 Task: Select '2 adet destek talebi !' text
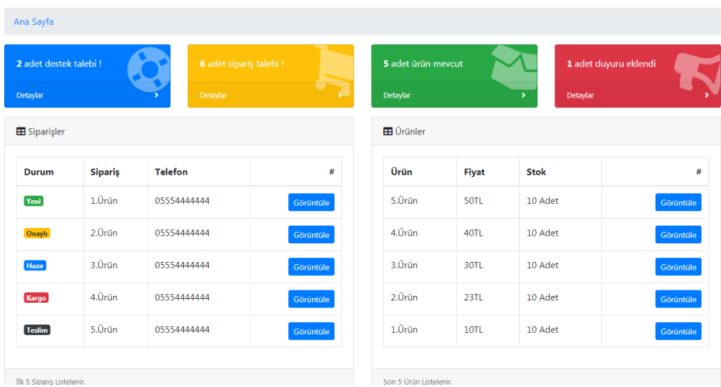pyautogui.click(x=59, y=63)
